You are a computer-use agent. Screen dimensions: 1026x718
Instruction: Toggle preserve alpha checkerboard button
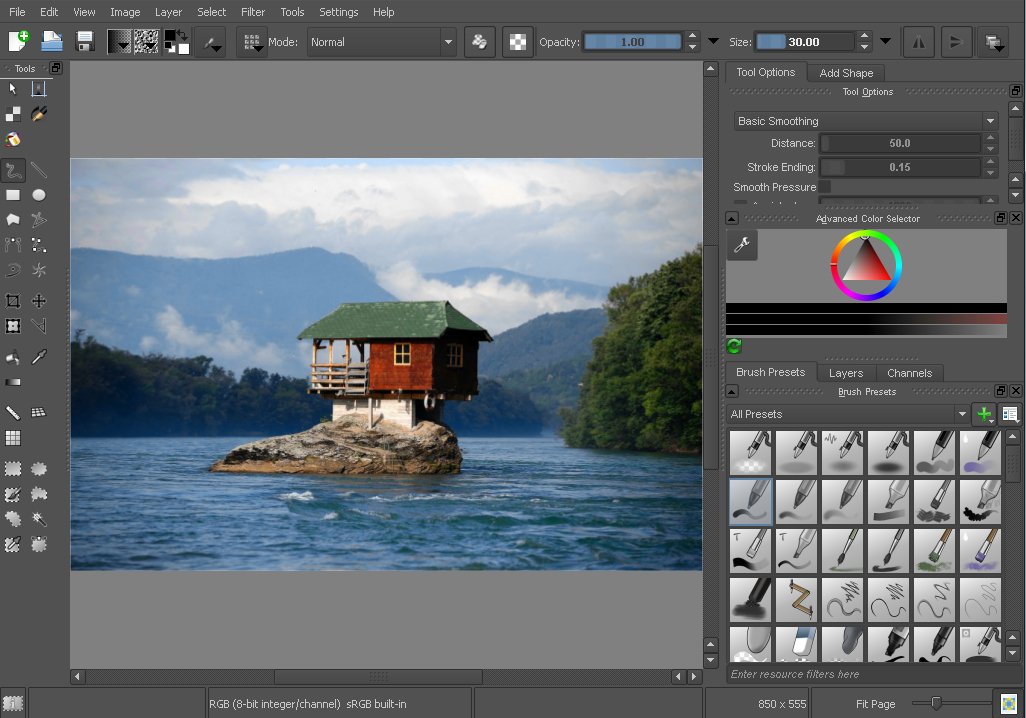tap(517, 42)
